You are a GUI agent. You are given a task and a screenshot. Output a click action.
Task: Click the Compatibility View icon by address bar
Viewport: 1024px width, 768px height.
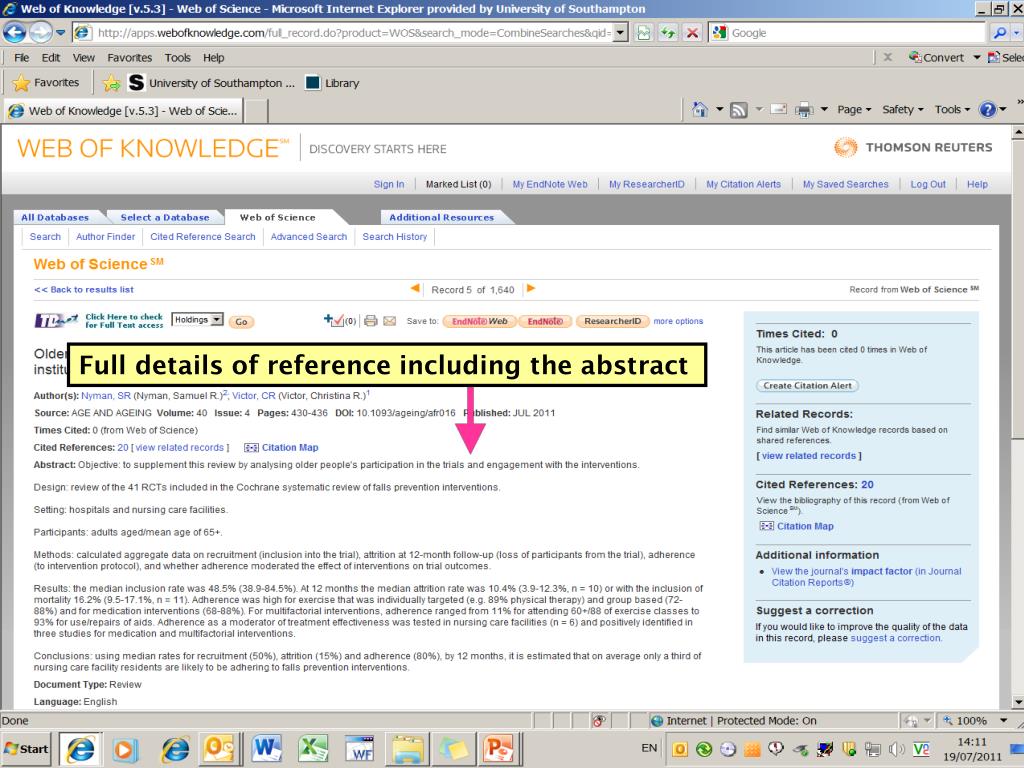point(644,33)
